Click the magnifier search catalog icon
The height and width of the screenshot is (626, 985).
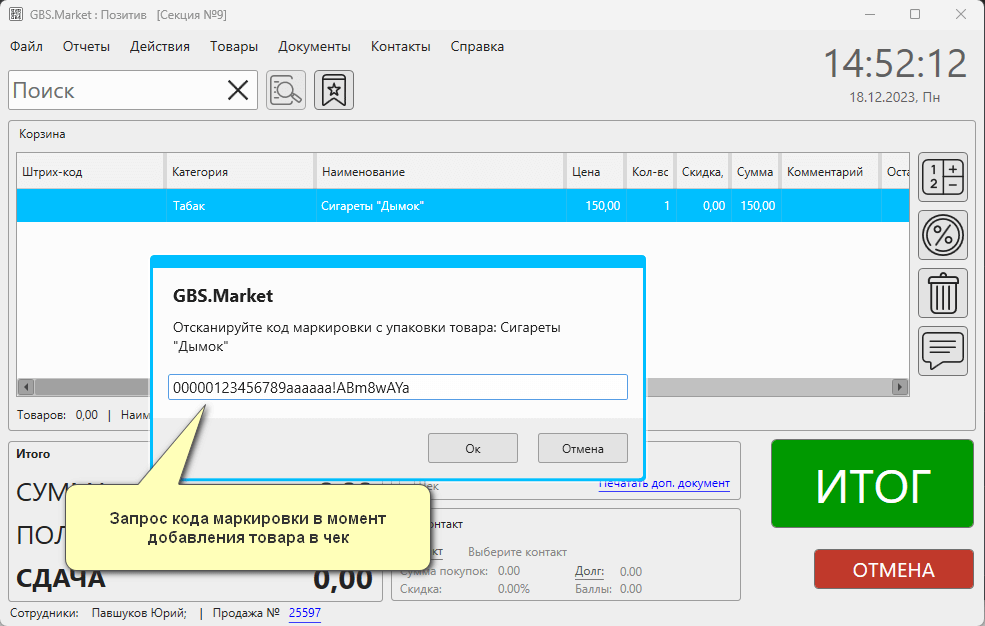click(x=287, y=90)
